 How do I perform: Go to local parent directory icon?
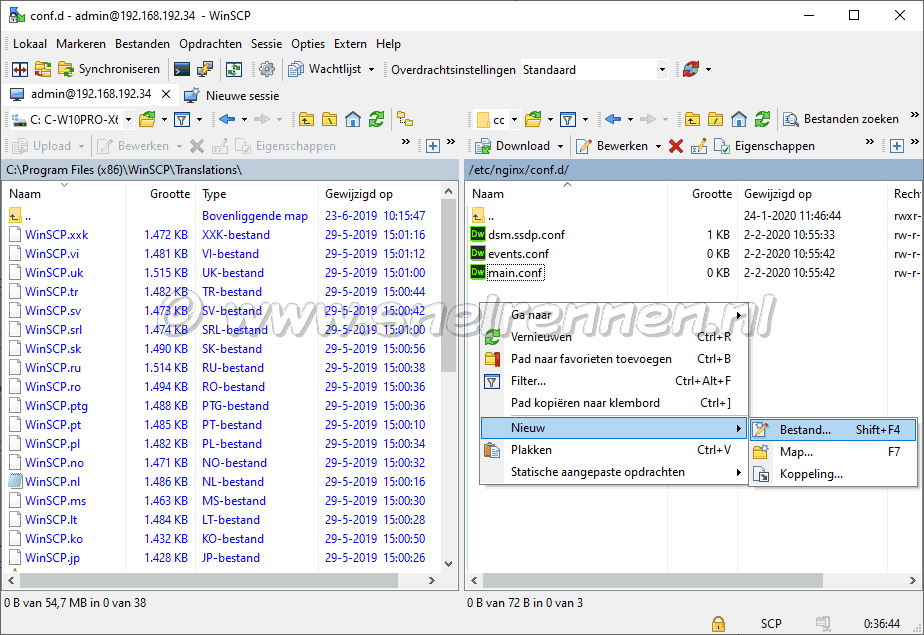(x=306, y=120)
